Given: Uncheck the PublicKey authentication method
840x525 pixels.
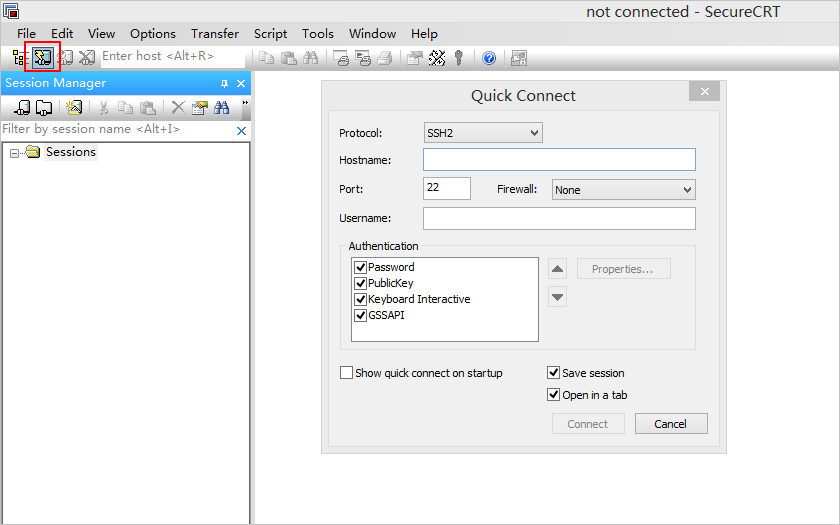Looking at the screenshot, I should point(361,283).
